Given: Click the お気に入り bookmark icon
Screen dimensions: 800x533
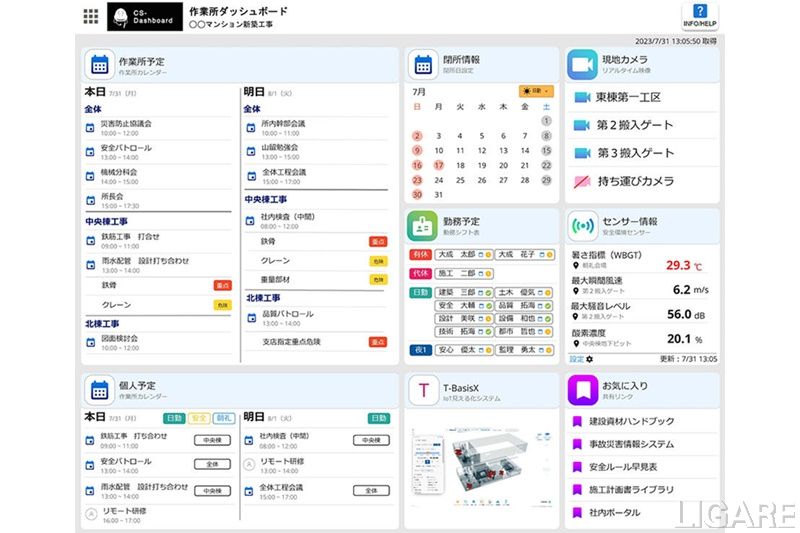Looking at the screenshot, I should [x=582, y=390].
